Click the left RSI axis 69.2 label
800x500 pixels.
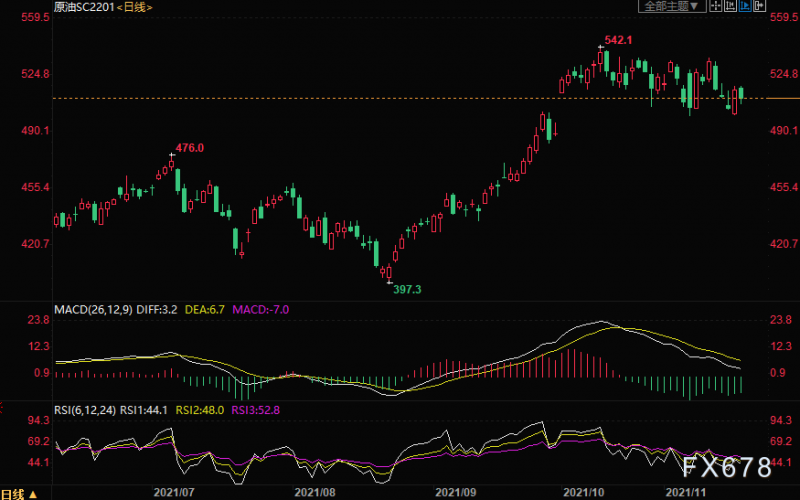click(38, 441)
